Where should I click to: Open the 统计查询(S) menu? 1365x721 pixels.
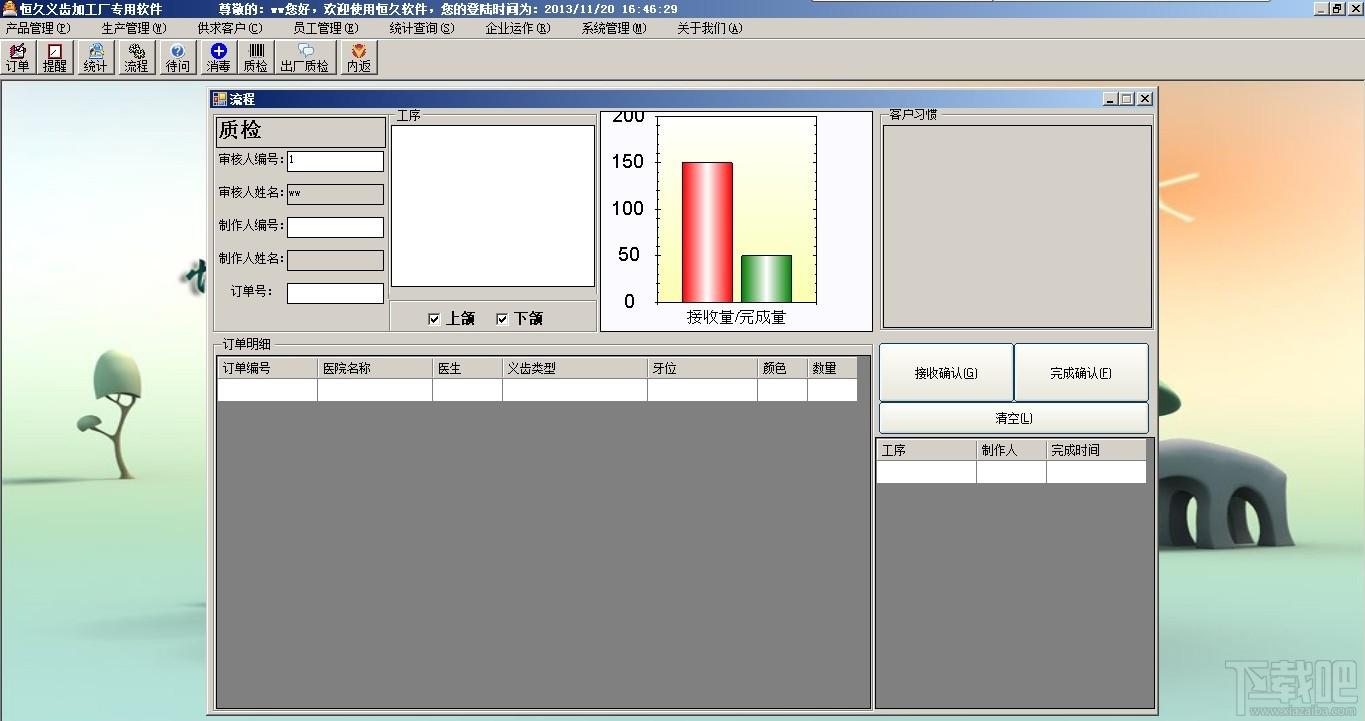tap(421, 28)
